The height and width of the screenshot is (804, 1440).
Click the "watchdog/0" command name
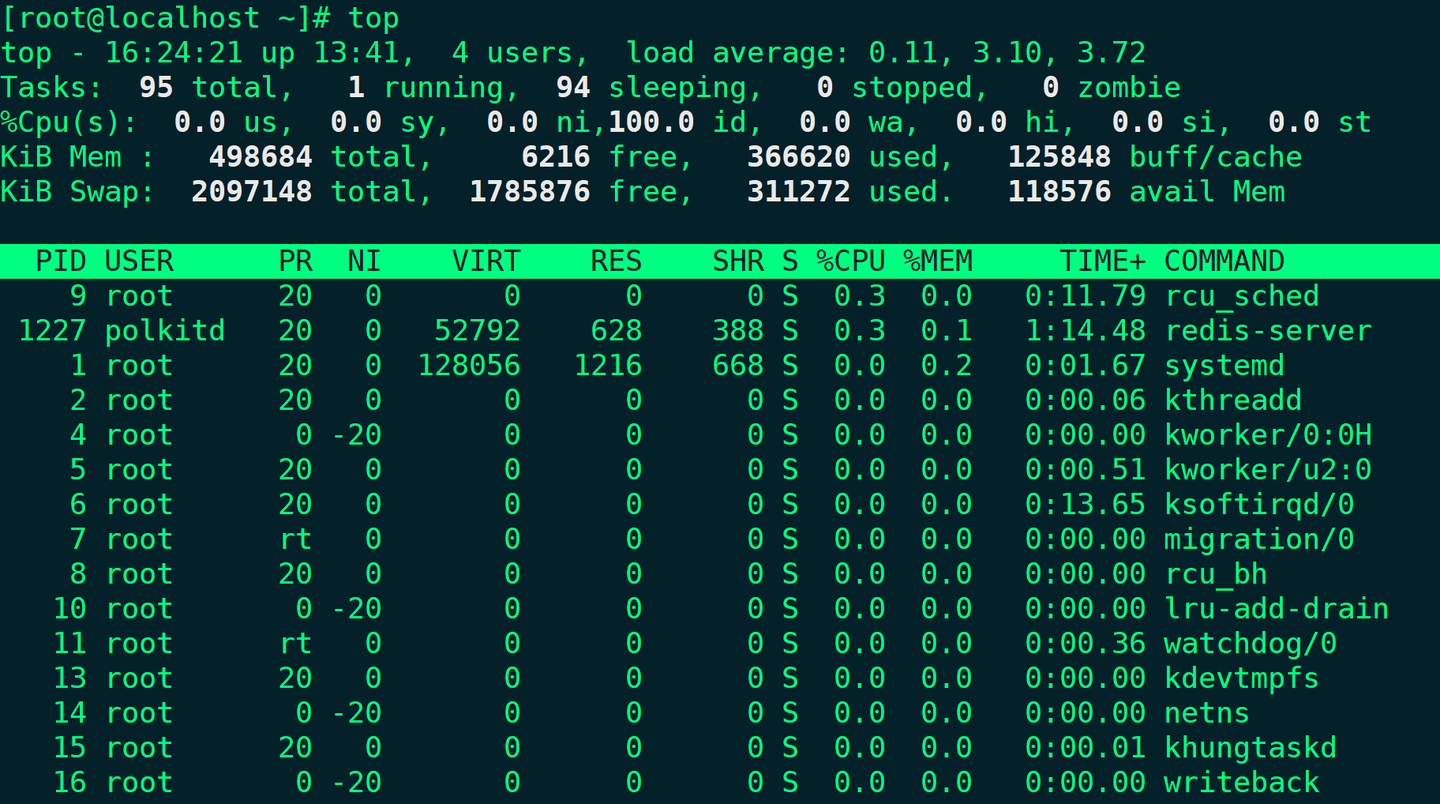point(1251,644)
